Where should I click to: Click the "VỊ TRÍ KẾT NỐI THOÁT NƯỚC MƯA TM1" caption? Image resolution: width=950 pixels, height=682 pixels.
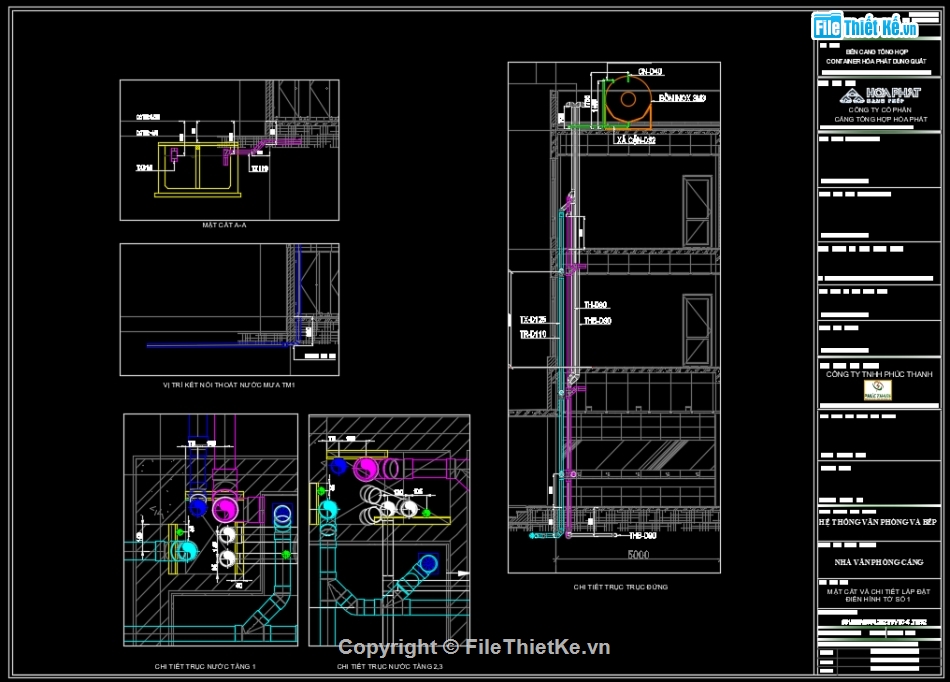pos(229,384)
